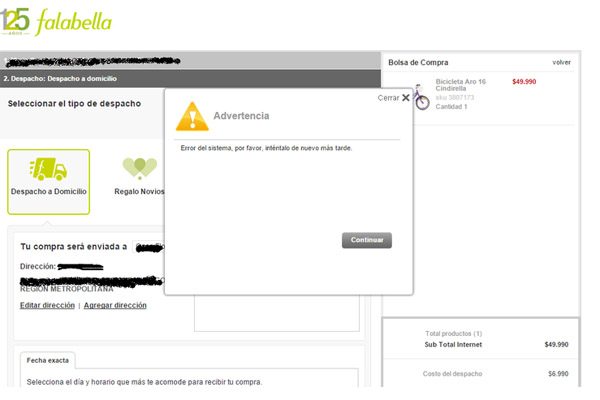Click the Bolsa de Compra heading
This screenshot has width=600, height=400.
(418, 62)
